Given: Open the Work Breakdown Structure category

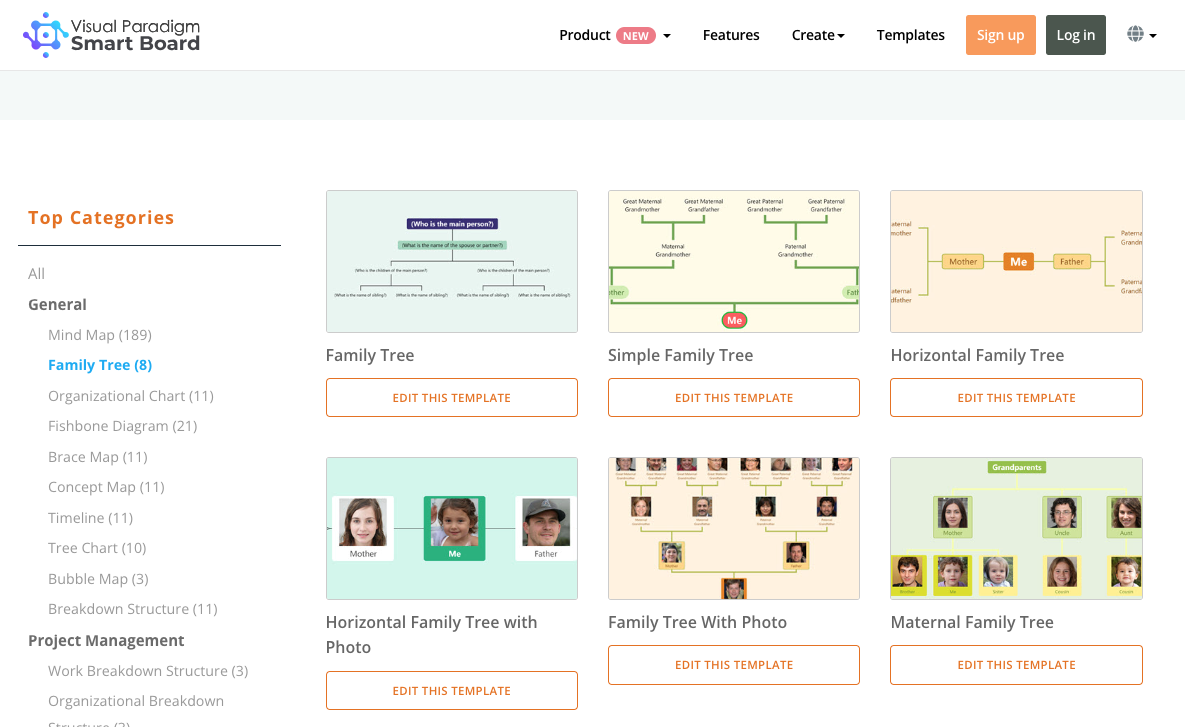Looking at the screenshot, I should click(x=148, y=671).
